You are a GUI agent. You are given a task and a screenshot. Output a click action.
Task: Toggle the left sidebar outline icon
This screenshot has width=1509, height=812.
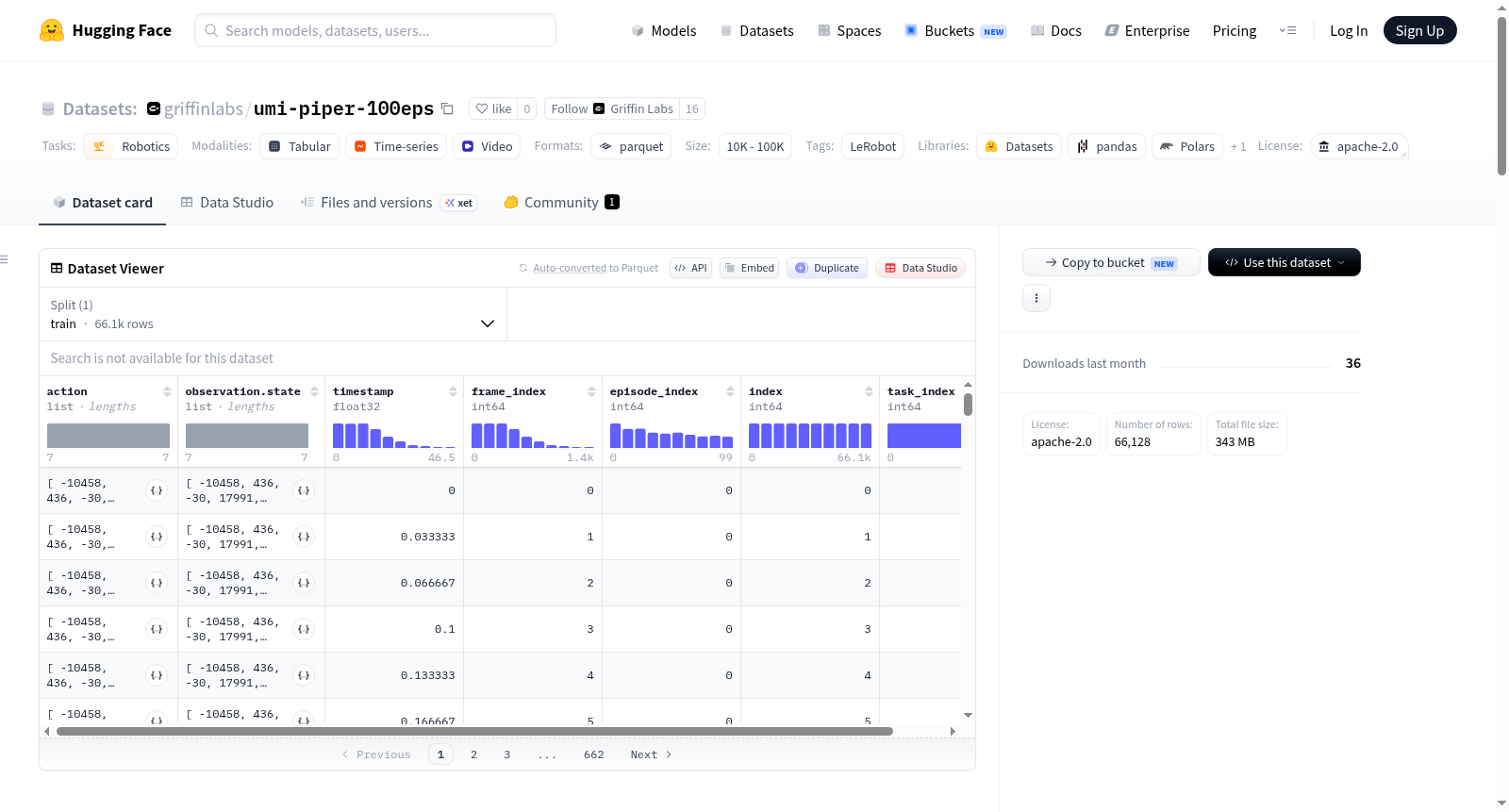(4, 259)
